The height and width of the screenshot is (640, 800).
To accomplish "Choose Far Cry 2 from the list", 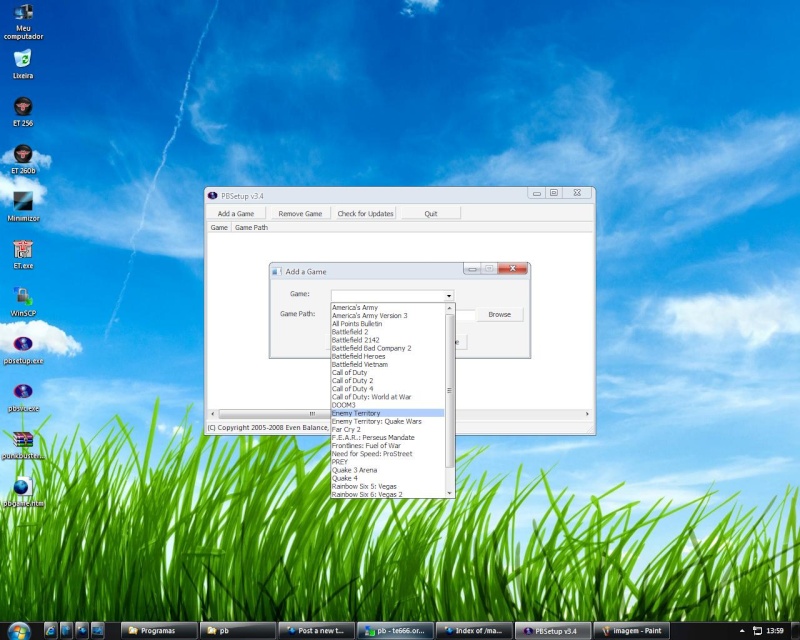I will 388,430.
